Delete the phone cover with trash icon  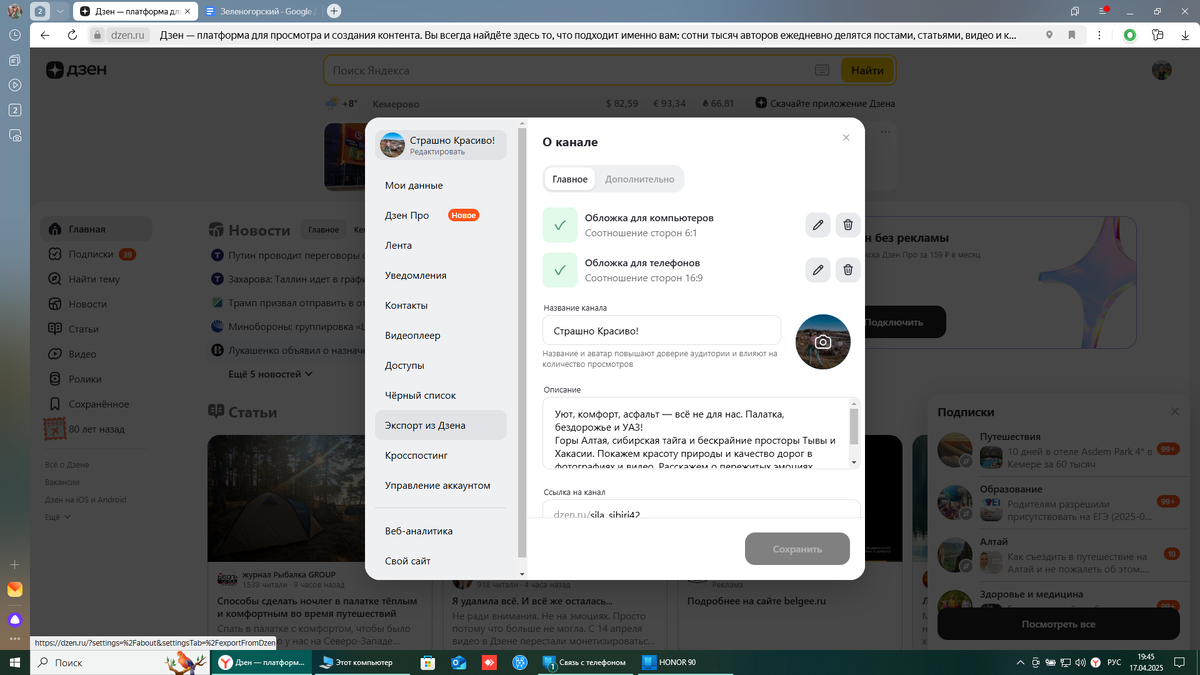848,269
